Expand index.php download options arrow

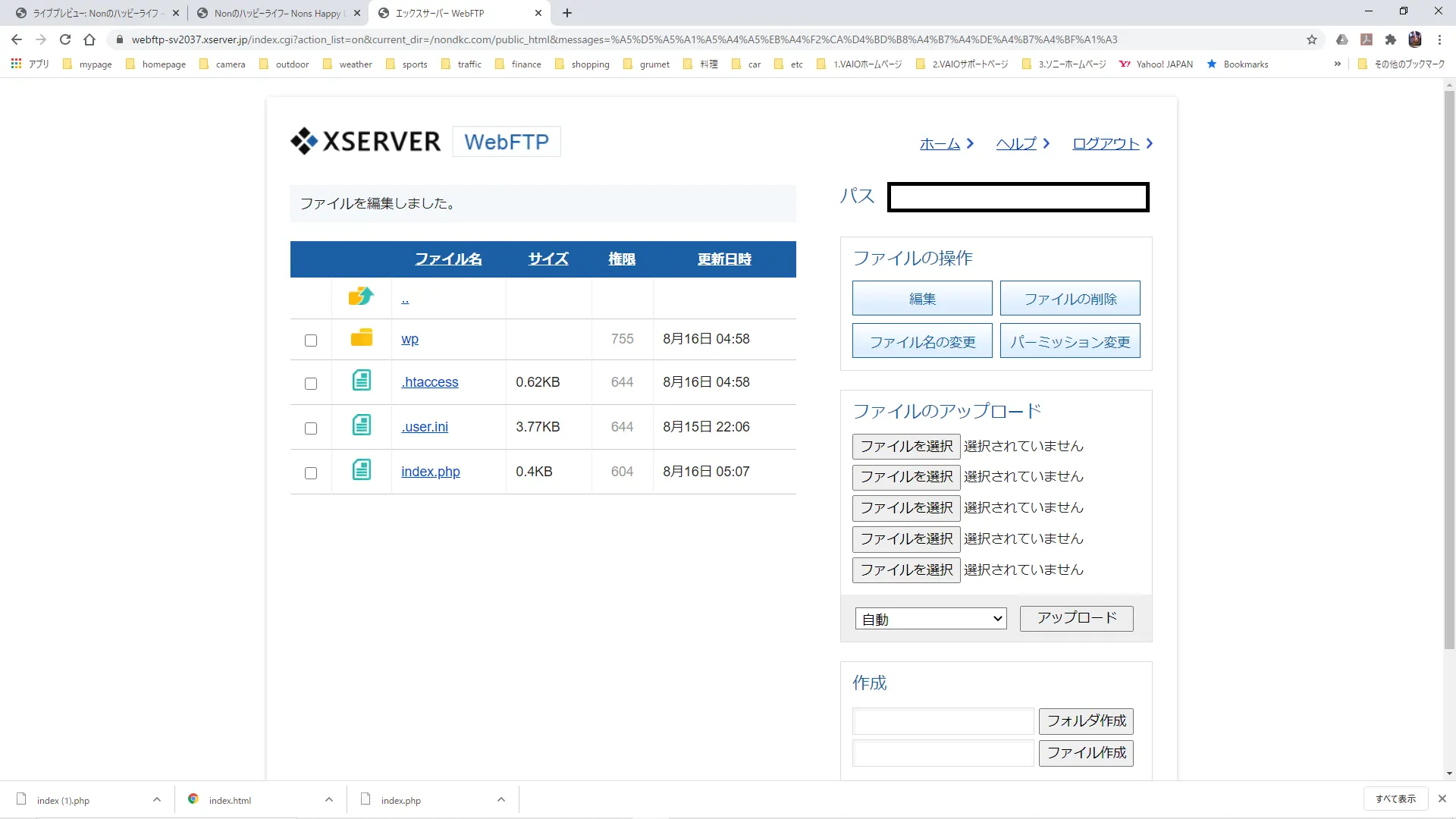(501, 799)
